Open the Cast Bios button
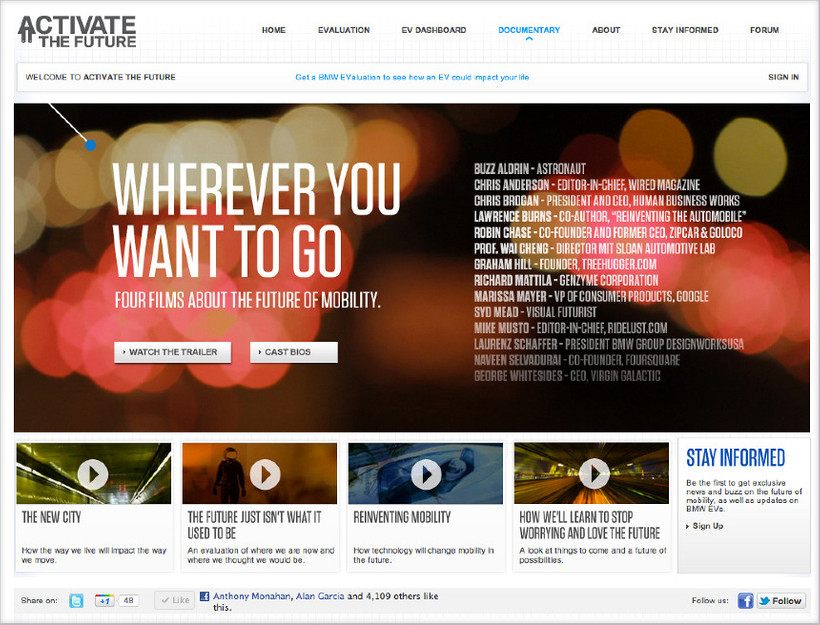 [x=294, y=352]
